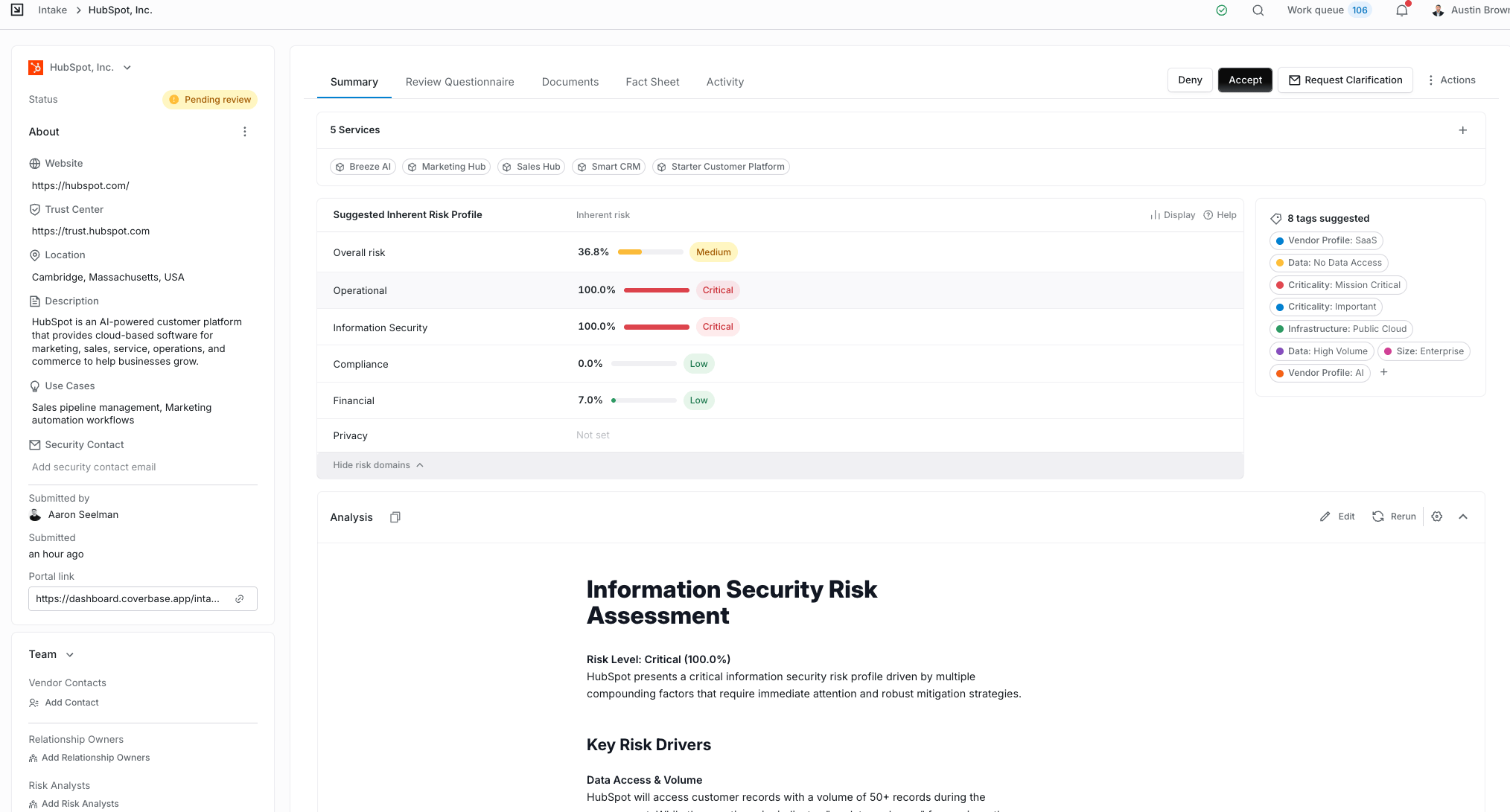Hide risk domains
This screenshot has width=1510, height=812.
point(378,465)
